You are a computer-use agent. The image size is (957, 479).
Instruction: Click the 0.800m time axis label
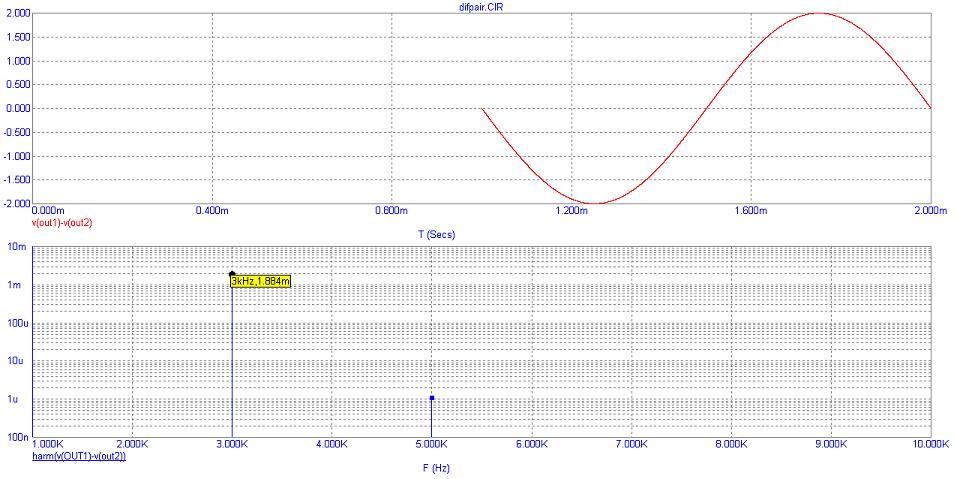click(391, 211)
